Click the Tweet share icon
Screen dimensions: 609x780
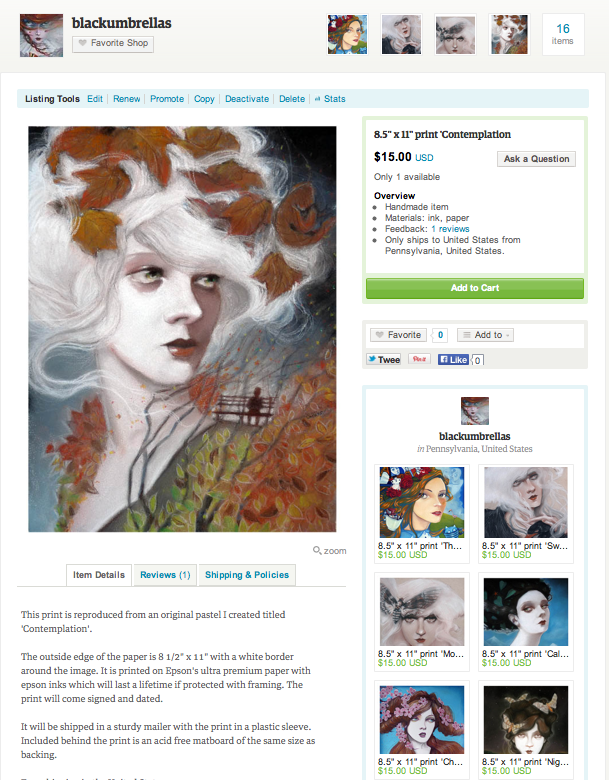[x=384, y=360]
